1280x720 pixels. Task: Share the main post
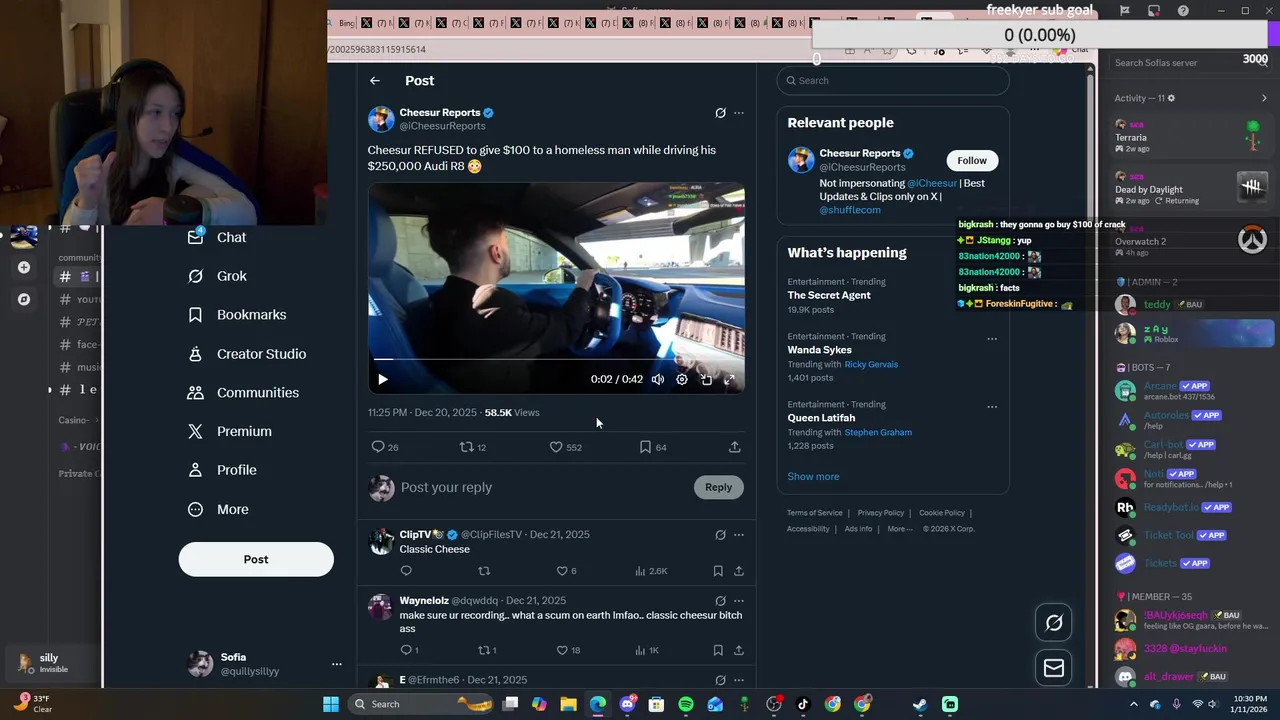tap(734, 447)
